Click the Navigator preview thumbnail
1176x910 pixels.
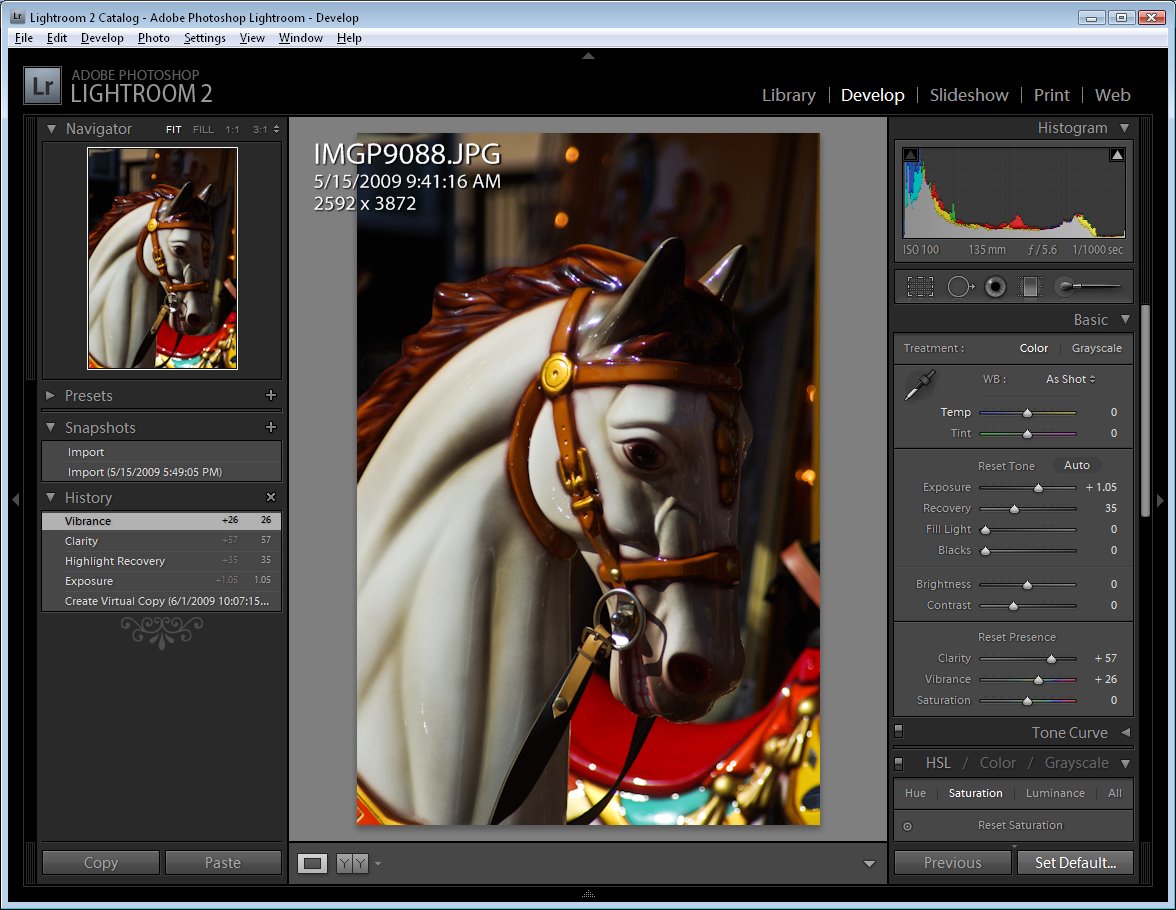163,258
